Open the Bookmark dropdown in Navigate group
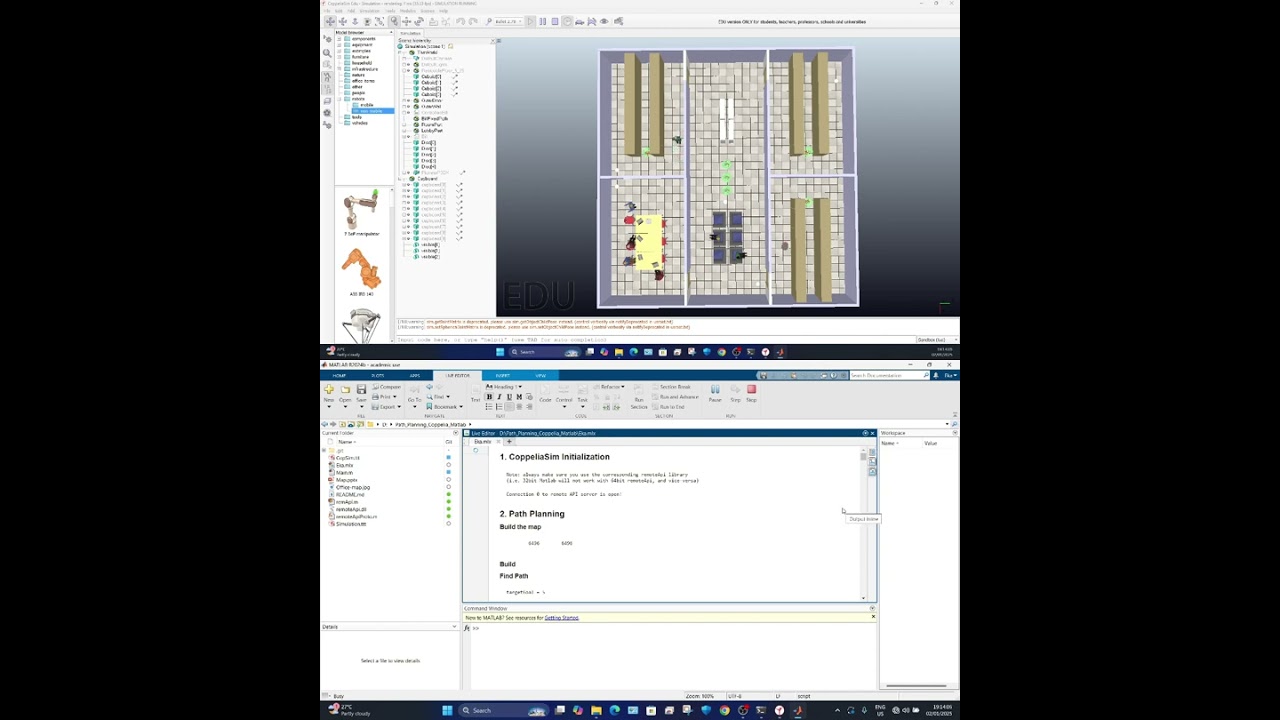The height and width of the screenshot is (720, 1280). [x=444, y=406]
